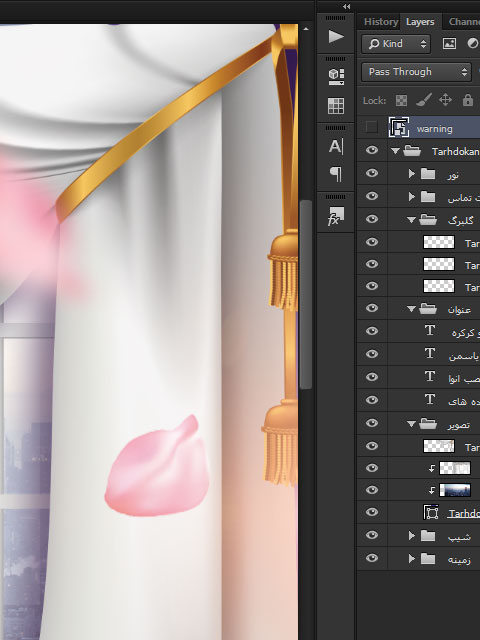This screenshot has width=480, height=640.
Task: Hide the تصویر group
Action: pos(371,423)
